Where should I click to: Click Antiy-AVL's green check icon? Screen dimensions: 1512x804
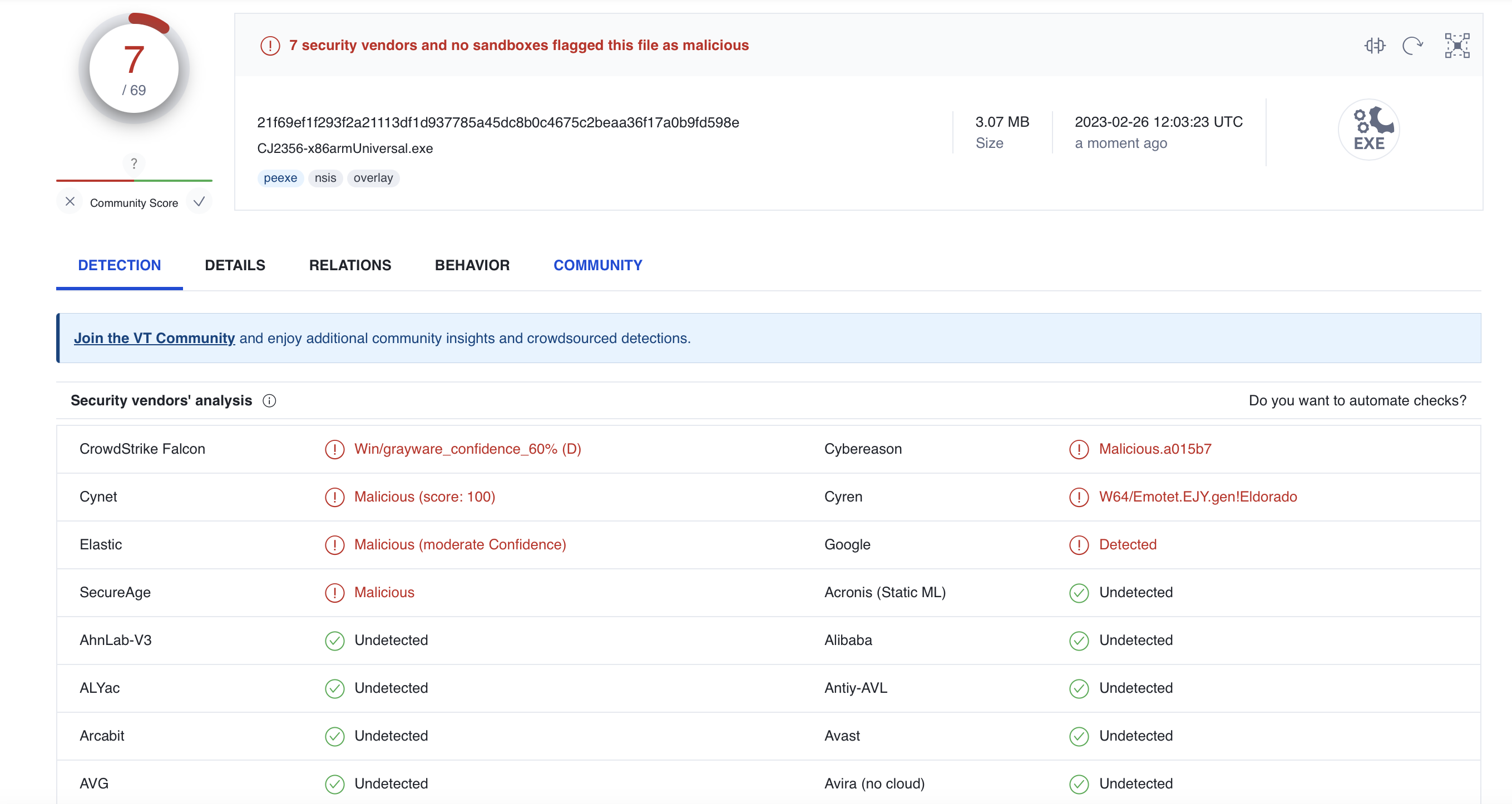pyautogui.click(x=1079, y=688)
